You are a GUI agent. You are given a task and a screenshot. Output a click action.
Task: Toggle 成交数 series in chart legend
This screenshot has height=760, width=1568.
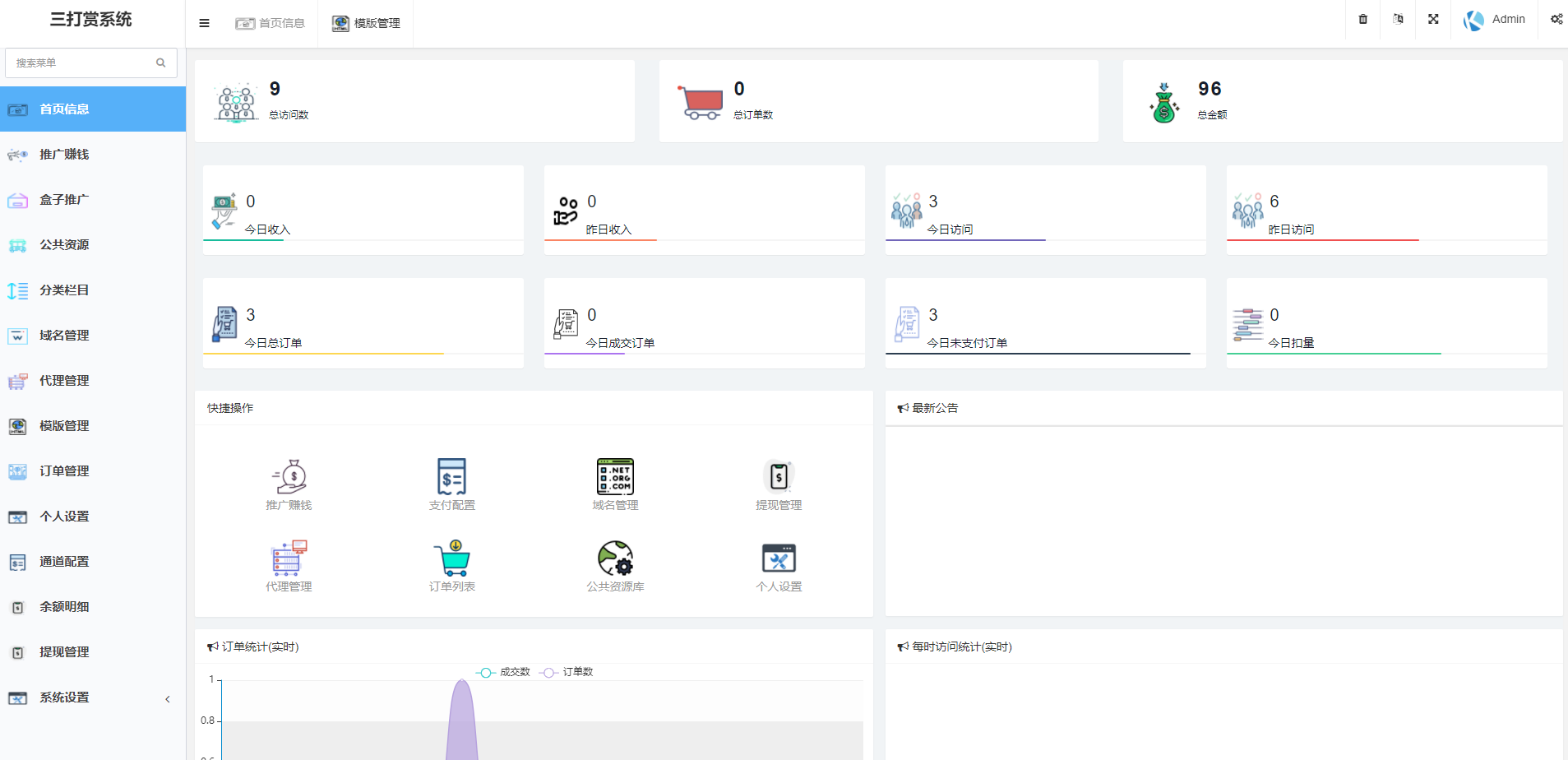(503, 672)
